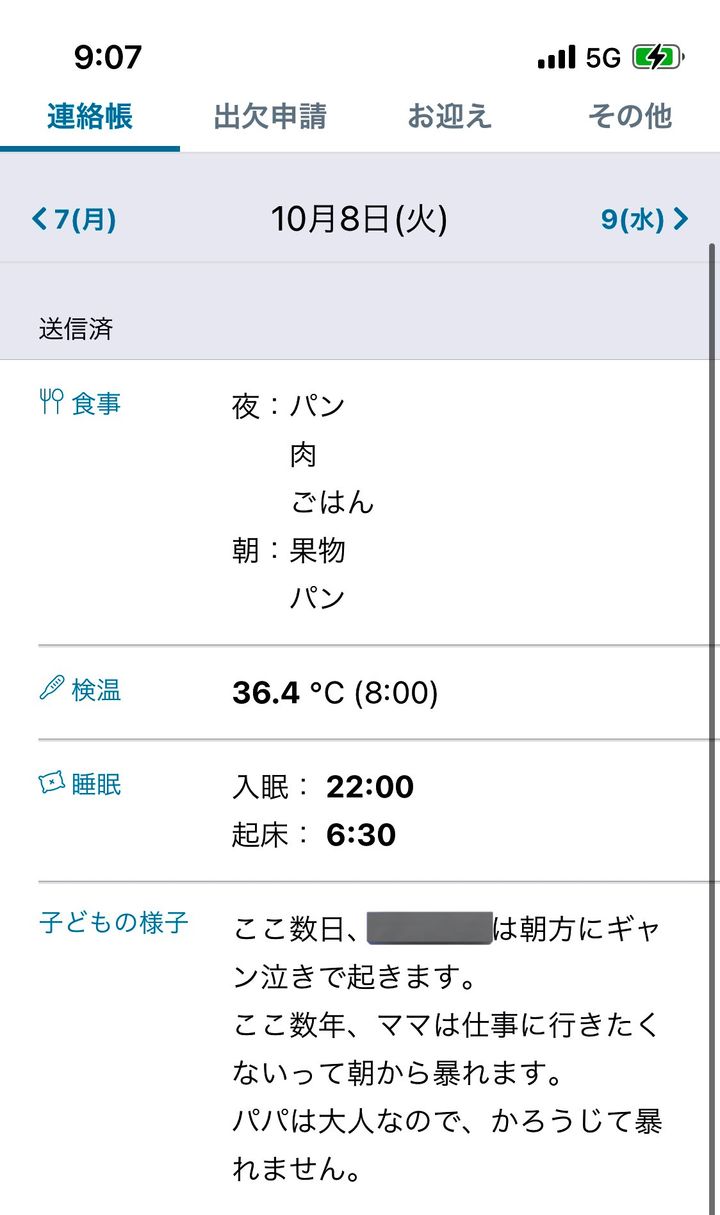This screenshot has width=720, height=1215.
Task: Switch to the 出欠申請 tab
Action: pos(270,116)
